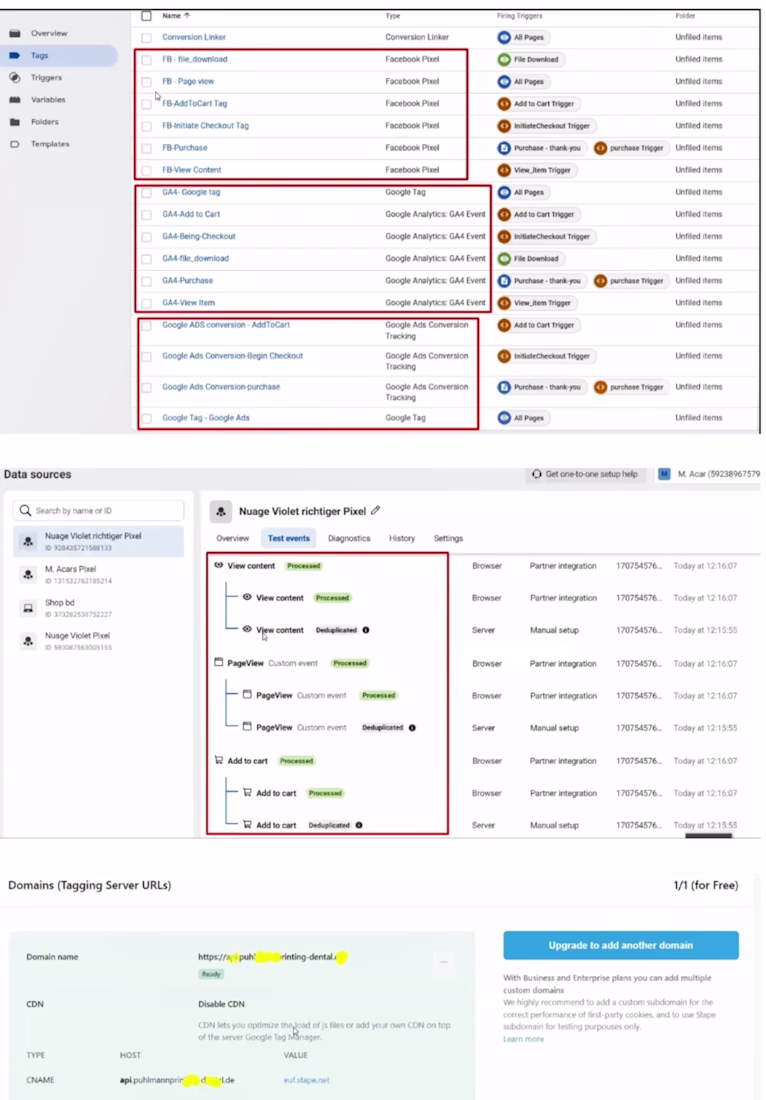Screen dimensions: 766x1100
Task: Select Nuage Violet richtiger Pixel in data sources list
Action: pos(98,541)
